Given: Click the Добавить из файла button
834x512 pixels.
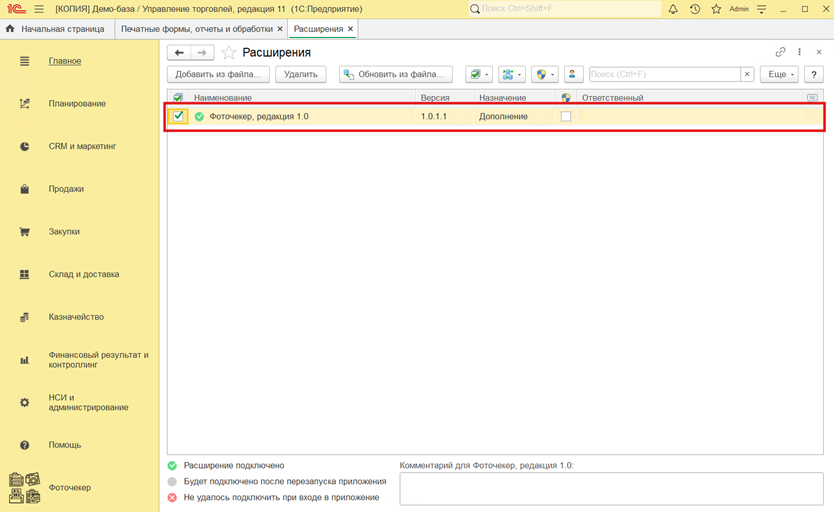Looking at the screenshot, I should coord(218,74).
